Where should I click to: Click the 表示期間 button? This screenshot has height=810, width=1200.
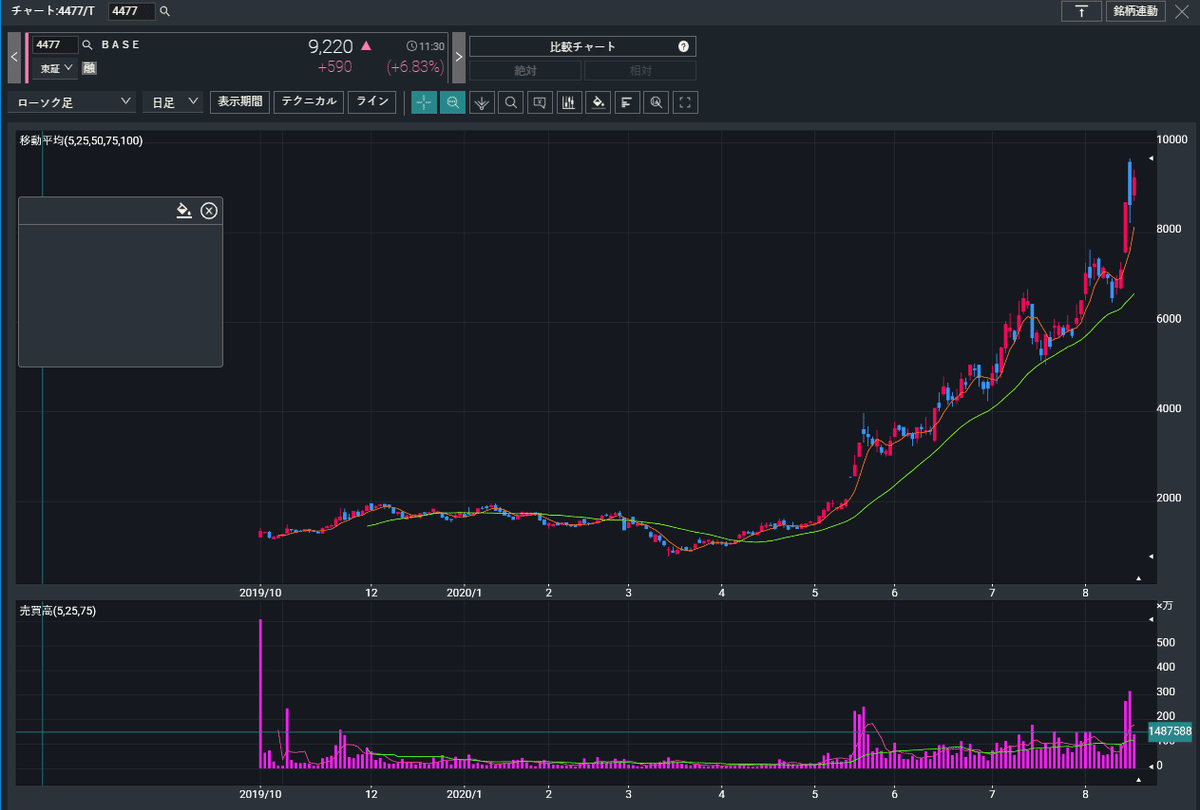(x=240, y=102)
